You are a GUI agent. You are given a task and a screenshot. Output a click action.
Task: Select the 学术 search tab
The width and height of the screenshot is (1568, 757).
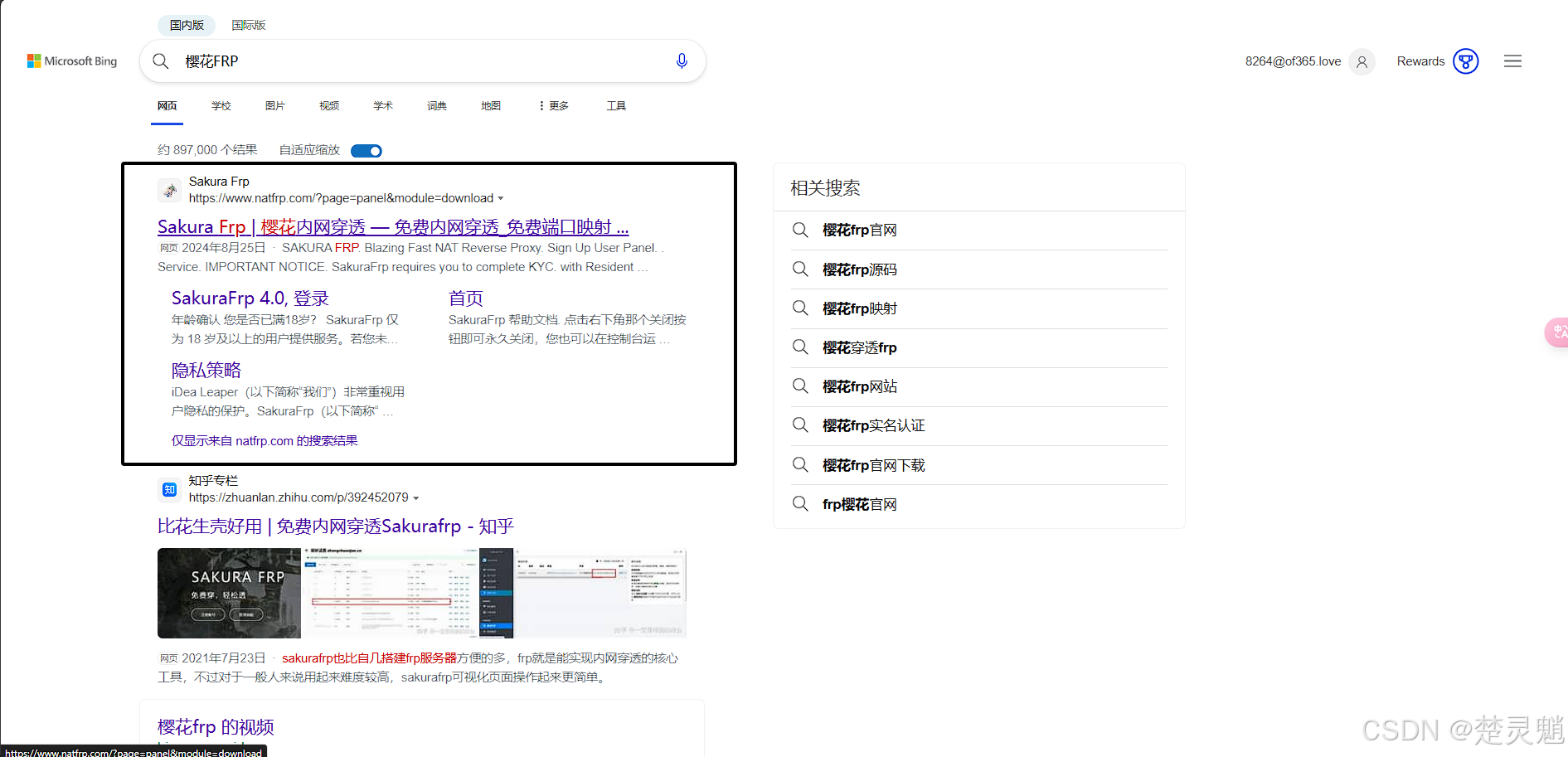pos(383,106)
